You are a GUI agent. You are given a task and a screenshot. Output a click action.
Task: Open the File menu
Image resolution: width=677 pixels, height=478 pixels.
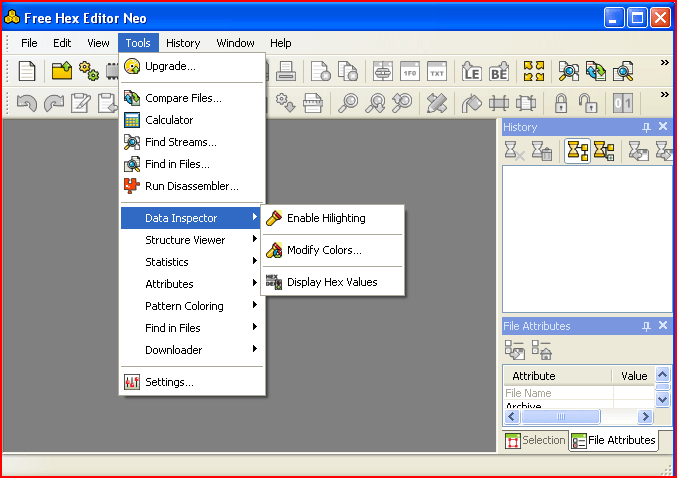pyautogui.click(x=29, y=43)
